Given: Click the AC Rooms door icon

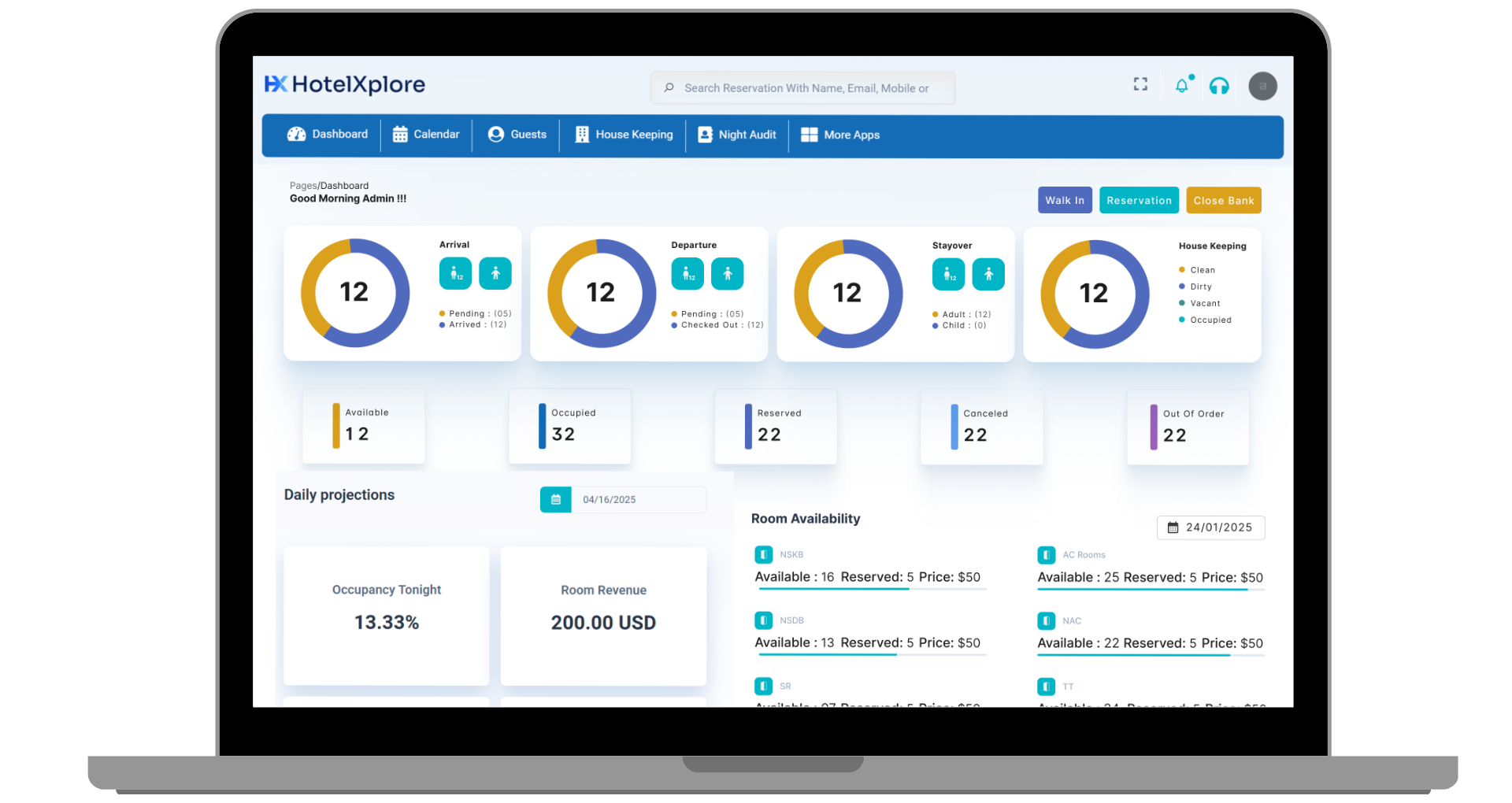Looking at the screenshot, I should 1046,555.
